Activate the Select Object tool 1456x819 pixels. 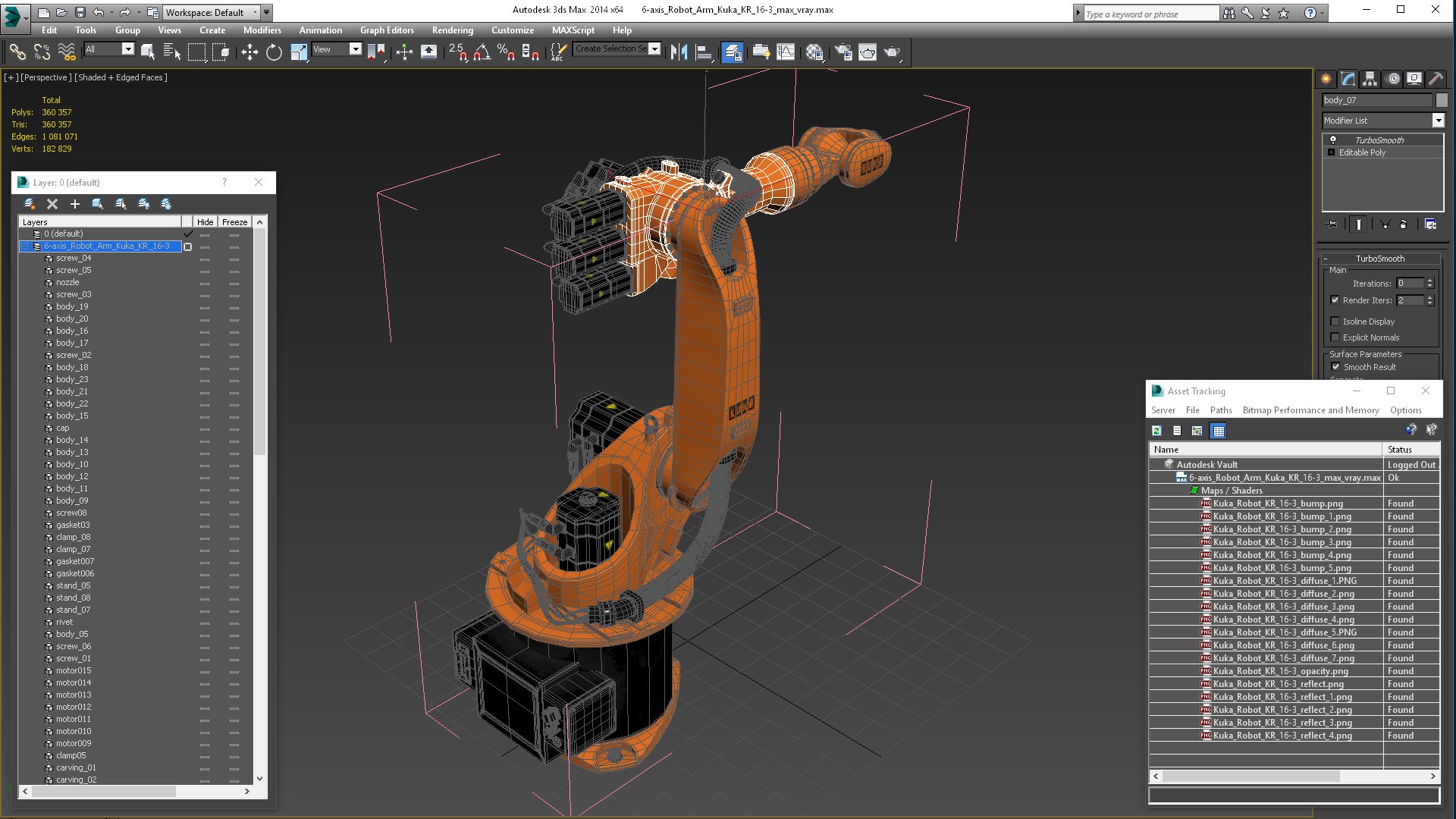click(x=148, y=52)
